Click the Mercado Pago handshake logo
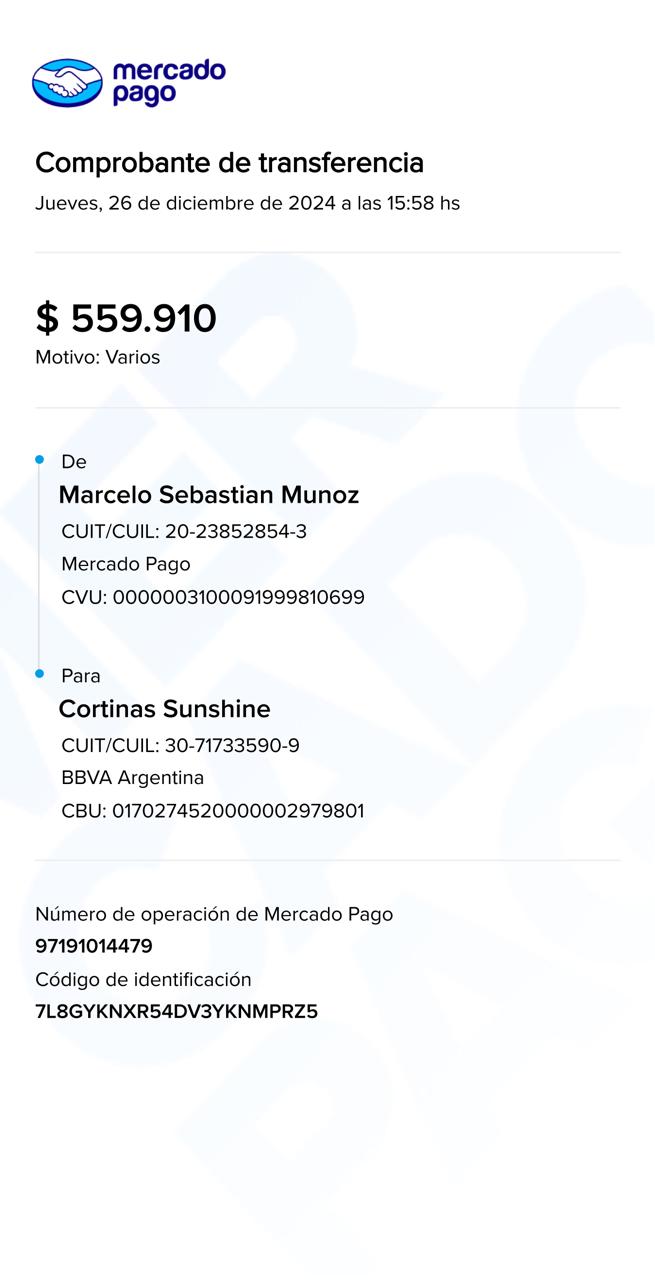 (67, 82)
